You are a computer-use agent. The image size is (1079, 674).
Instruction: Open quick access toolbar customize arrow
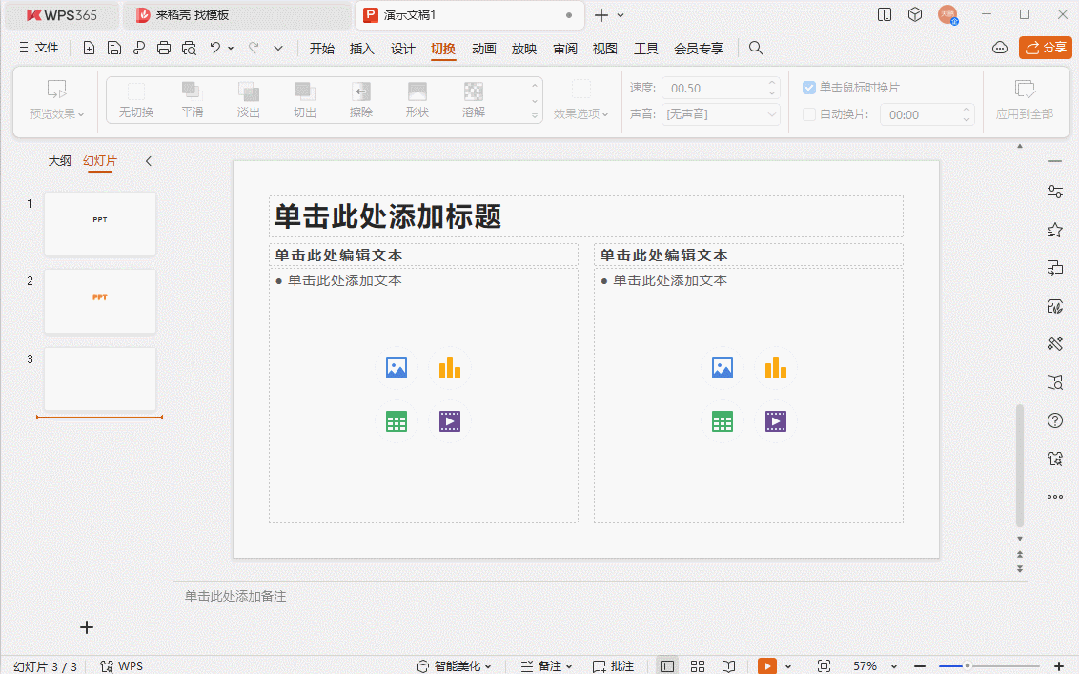(x=278, y=48)
